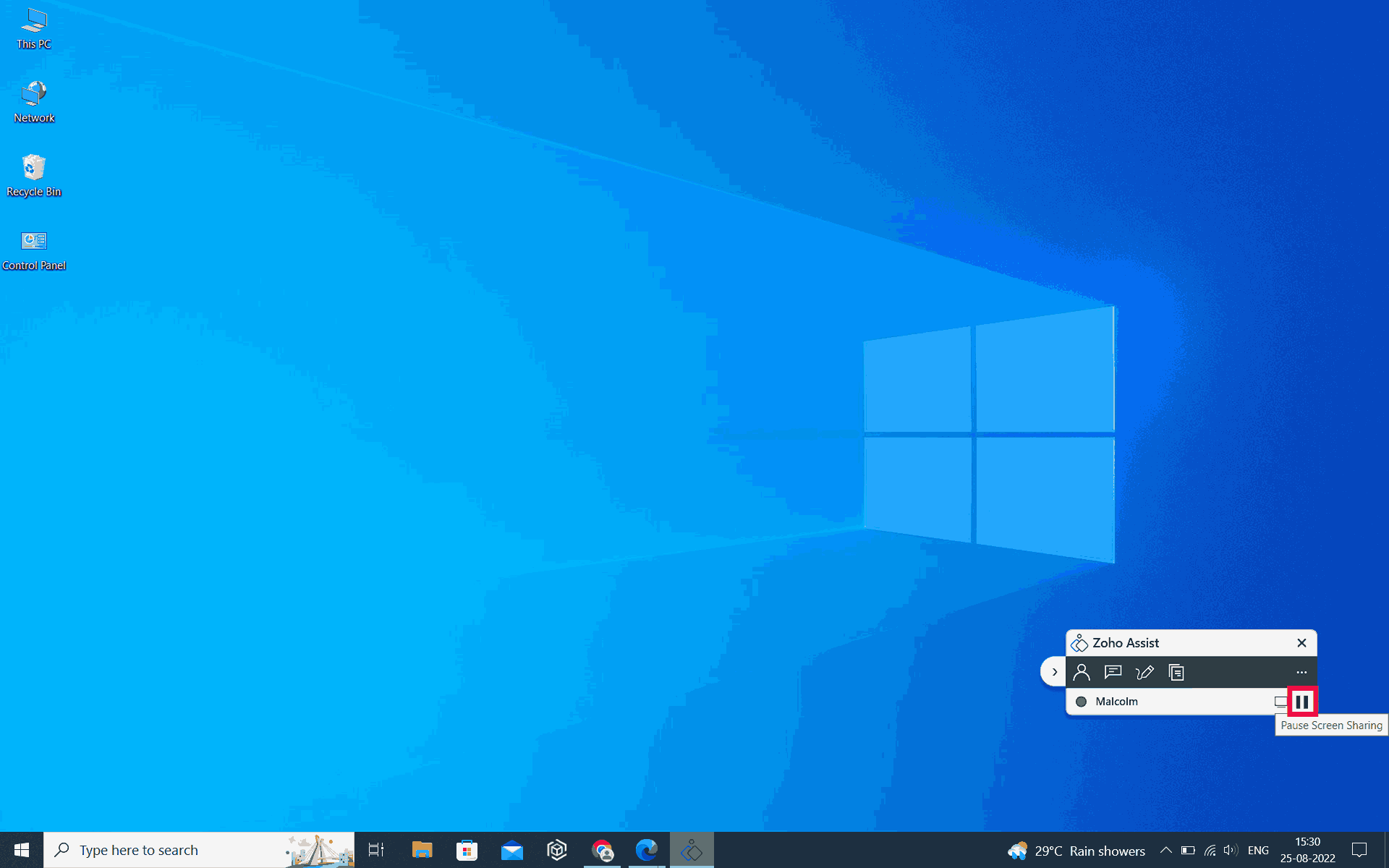Collapse Zoho Assist panel with side arrow
Screen dimensions: 1389x868
[x=1054, y=672]
